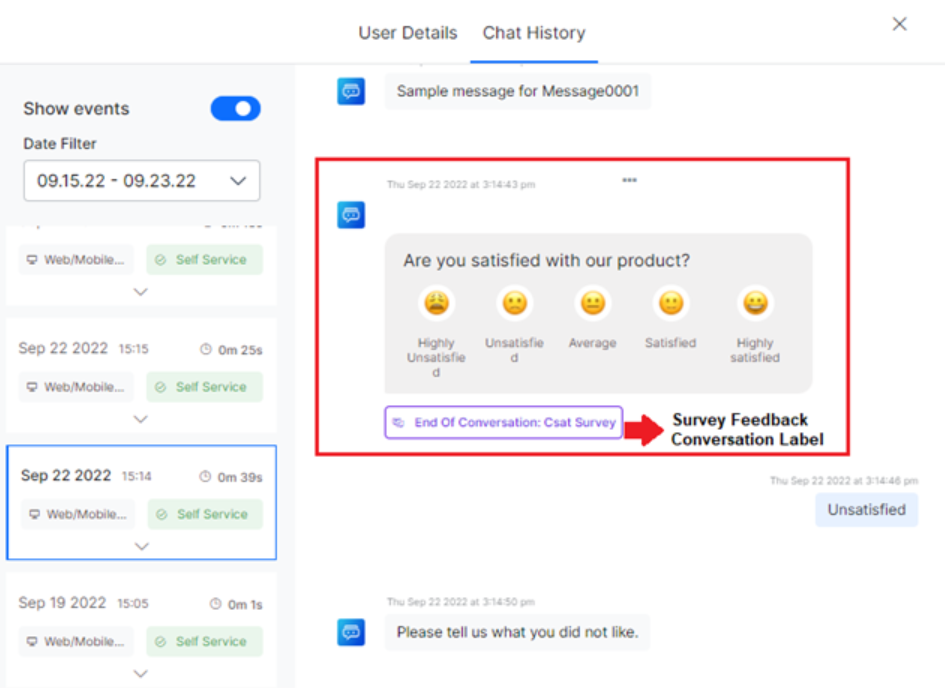Open the Date Filter dropdown
The image size is (945, 688).
(x=142, y=181)
